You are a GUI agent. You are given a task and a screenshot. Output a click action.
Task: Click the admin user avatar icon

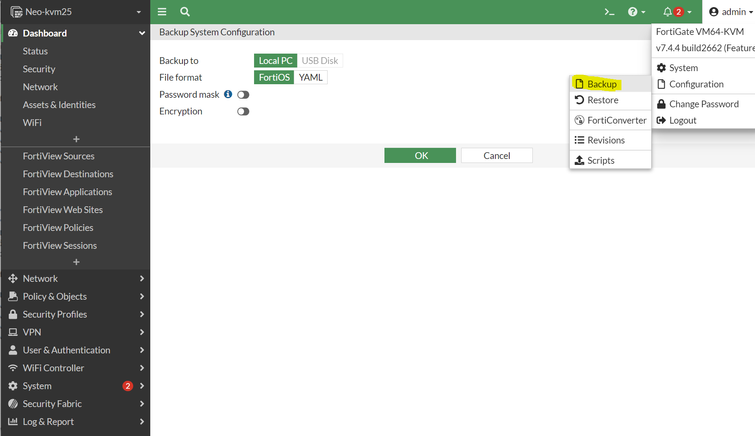[714, 12]
